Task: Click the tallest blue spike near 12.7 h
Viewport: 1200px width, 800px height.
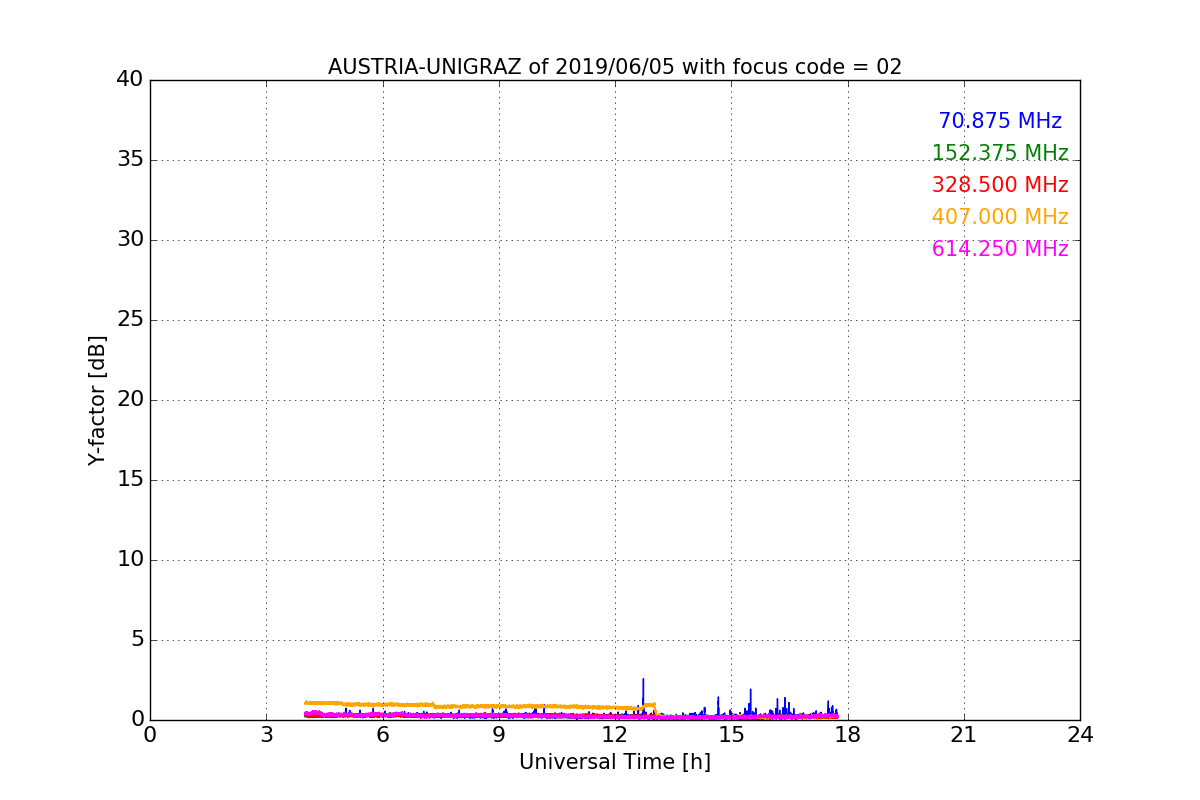Action: coord(643,695)
